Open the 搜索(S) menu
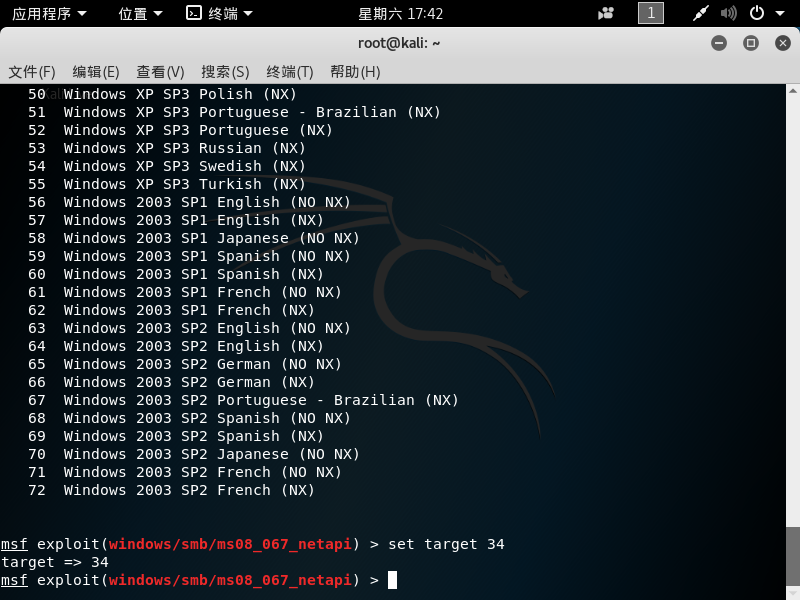The width and height of the screenshot is (800, 600). click(225, 72)
